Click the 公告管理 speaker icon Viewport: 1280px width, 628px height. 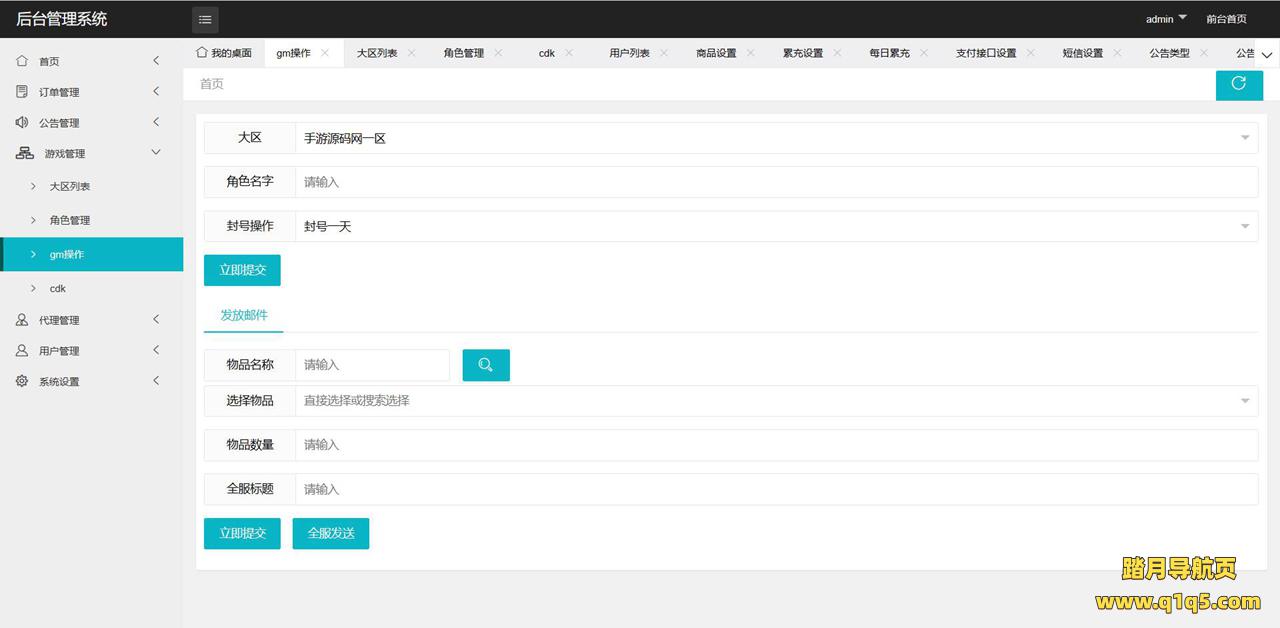[x=22, y=123]
